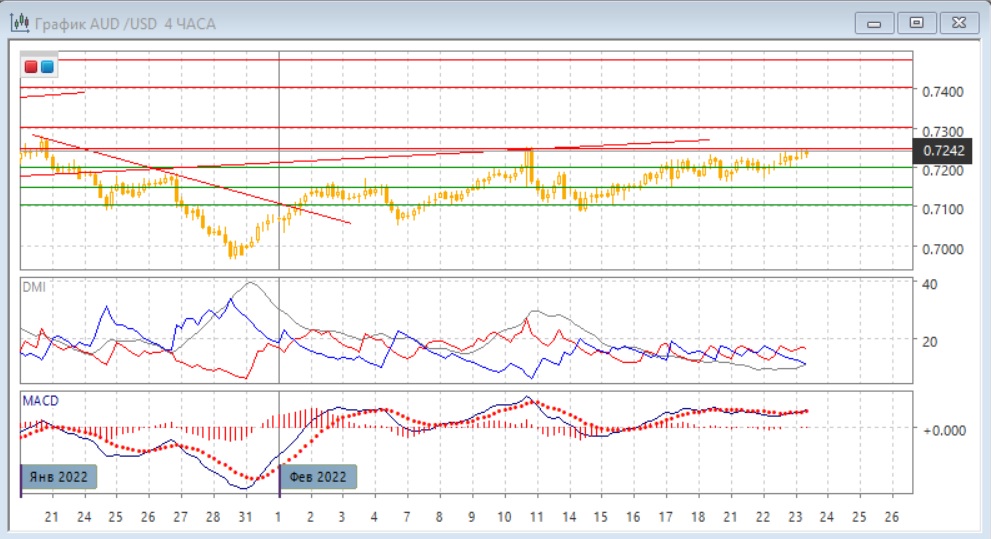Jump to the Фев 2022 month marker
Screen dimensions: 991x539
tap(317, 477)
